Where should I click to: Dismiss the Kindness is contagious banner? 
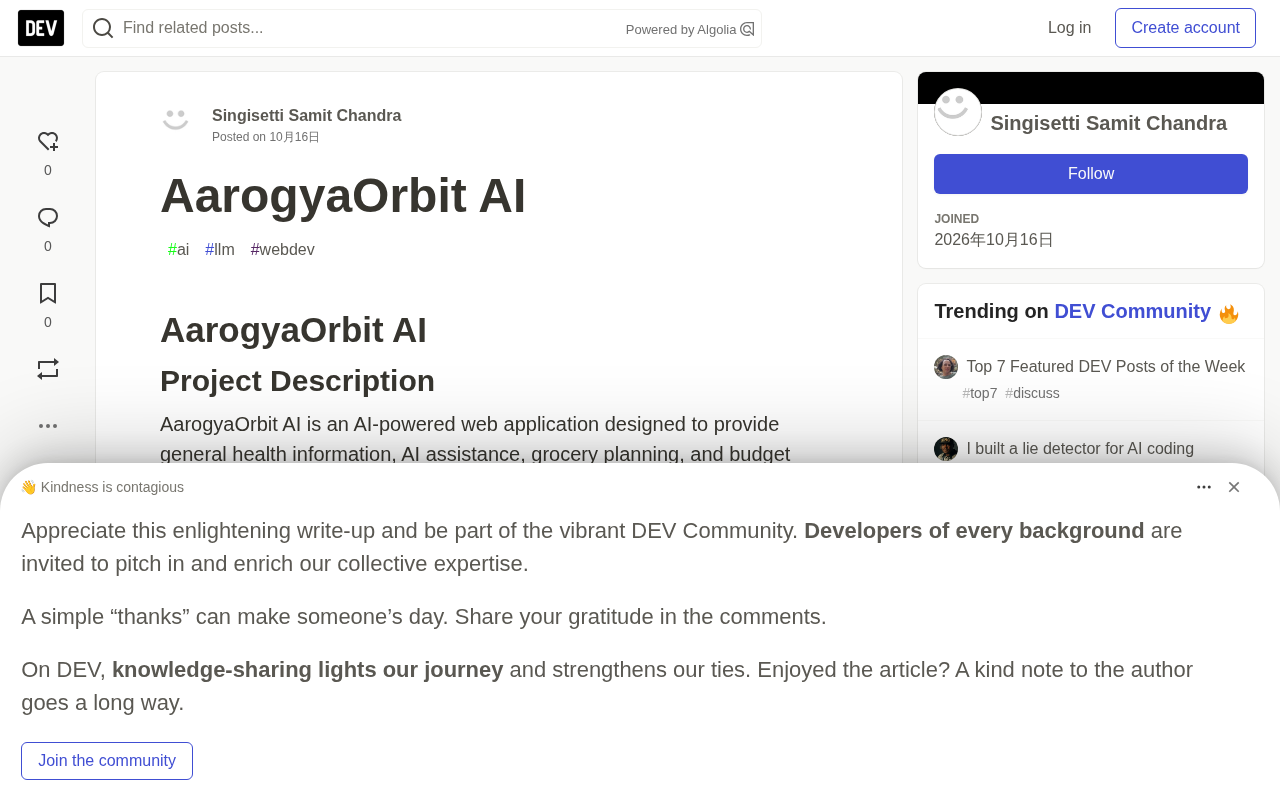coord(1234,487)
